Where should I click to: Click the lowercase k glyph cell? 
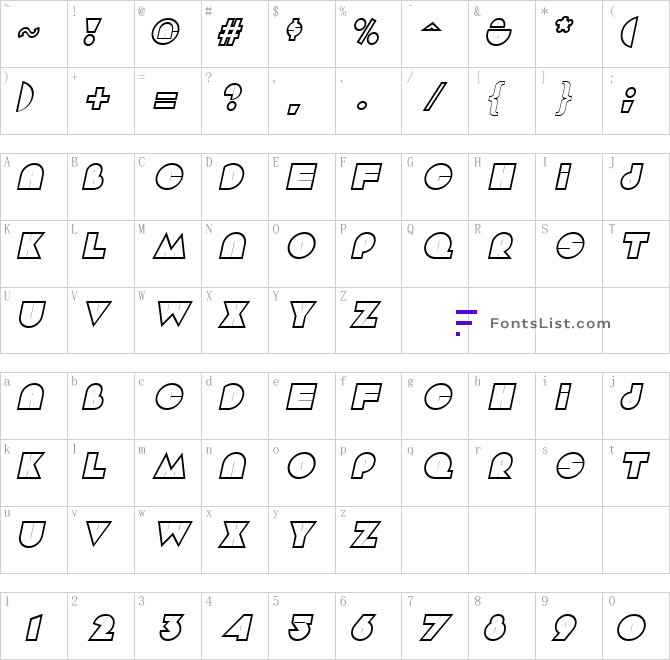point(34,473)
